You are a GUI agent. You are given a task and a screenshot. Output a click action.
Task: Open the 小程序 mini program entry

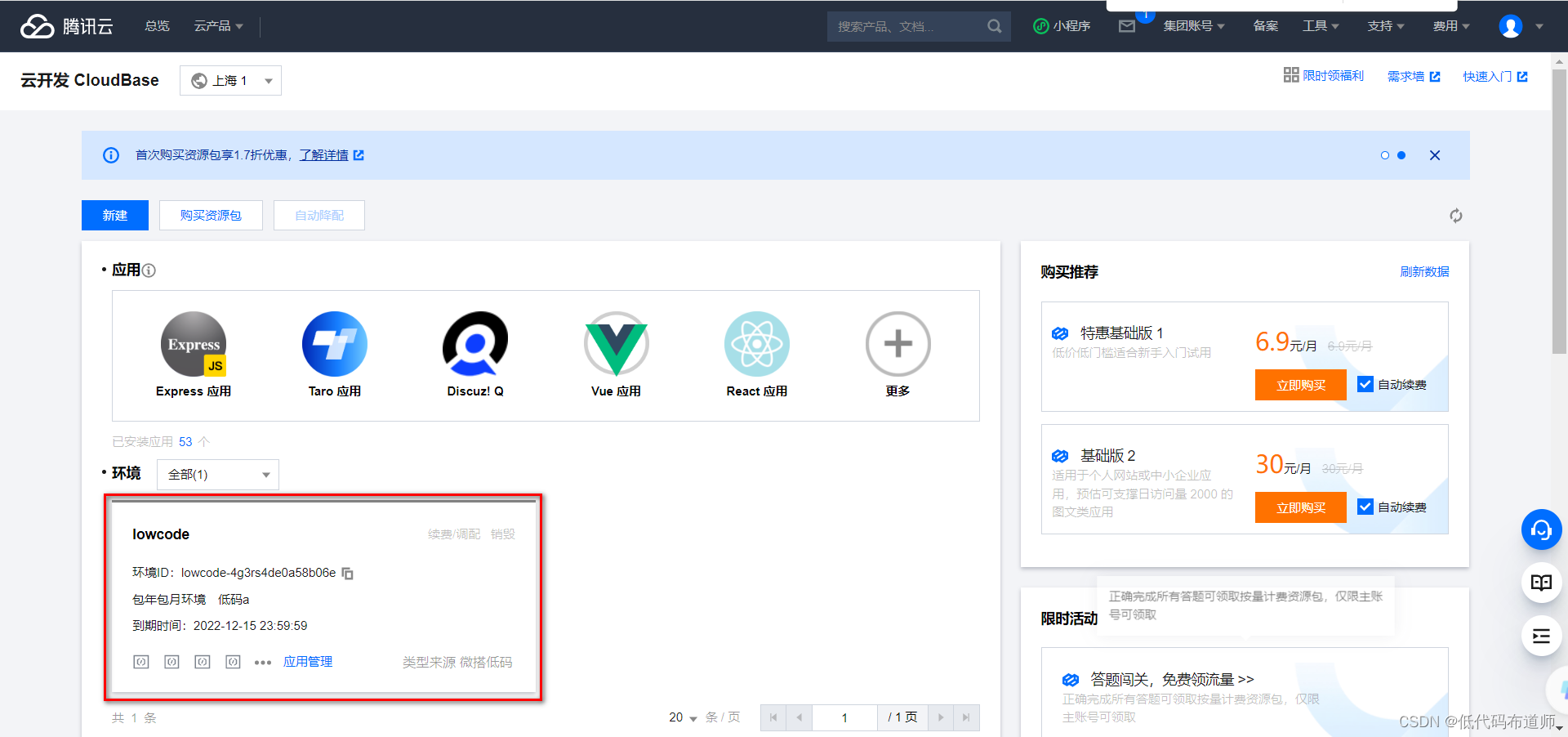pos(1062,26)
